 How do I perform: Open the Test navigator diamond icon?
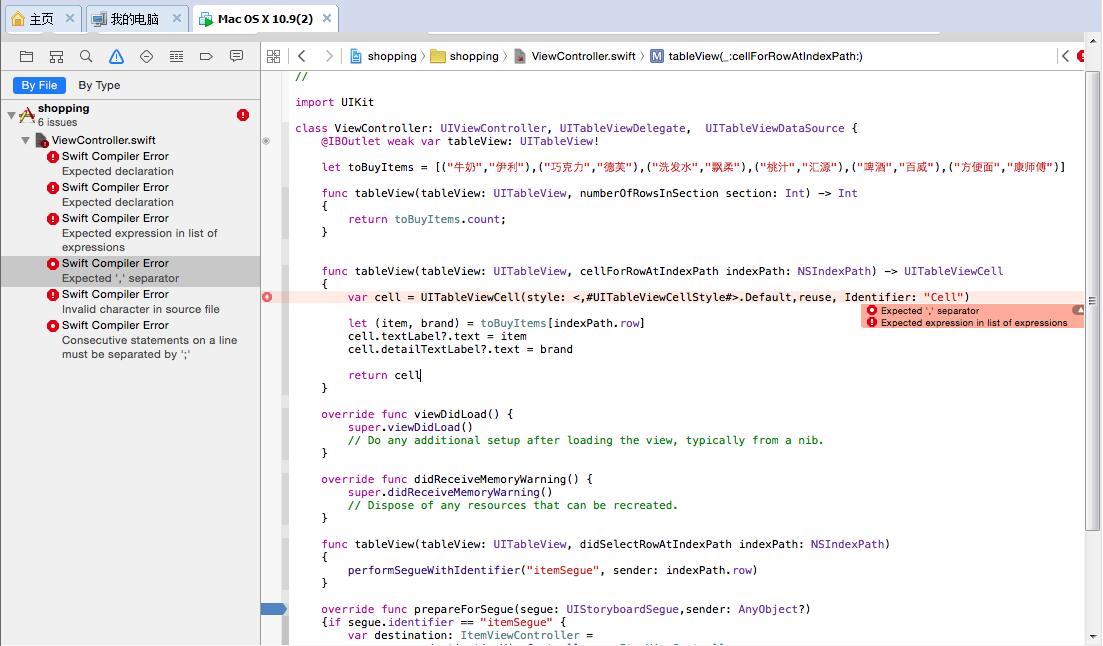coord(146,56)
